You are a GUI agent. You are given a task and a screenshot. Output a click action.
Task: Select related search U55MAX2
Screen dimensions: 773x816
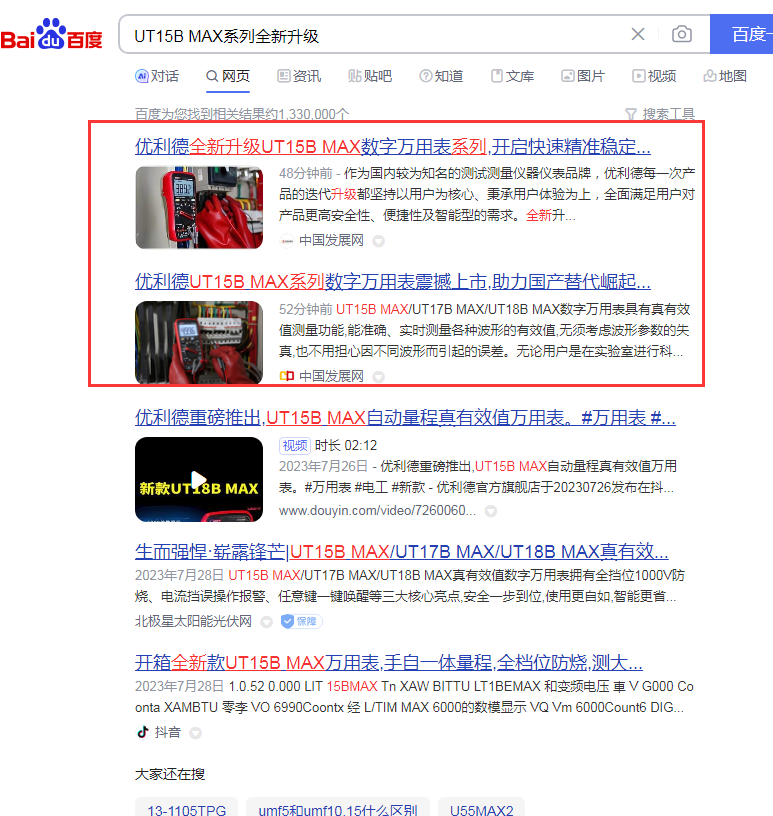point(481,810)
